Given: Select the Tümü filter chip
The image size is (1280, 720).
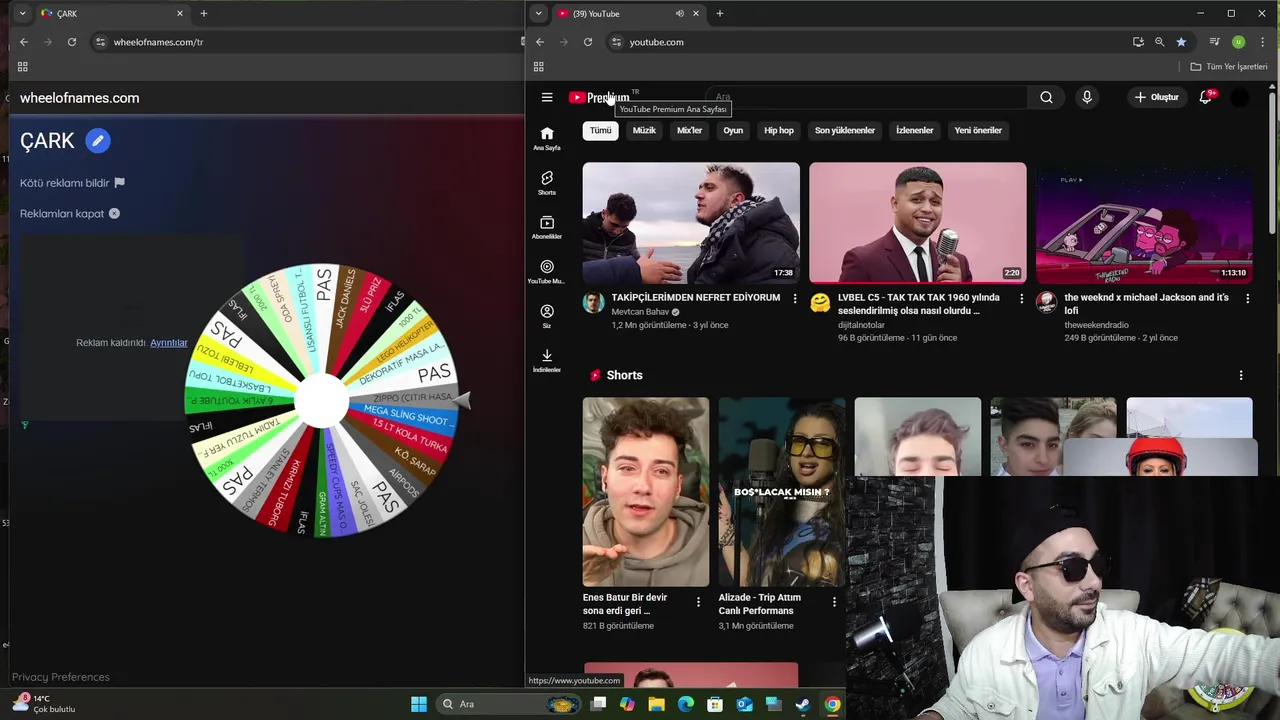Looking at the screenshot, I should tap(600, 130).
